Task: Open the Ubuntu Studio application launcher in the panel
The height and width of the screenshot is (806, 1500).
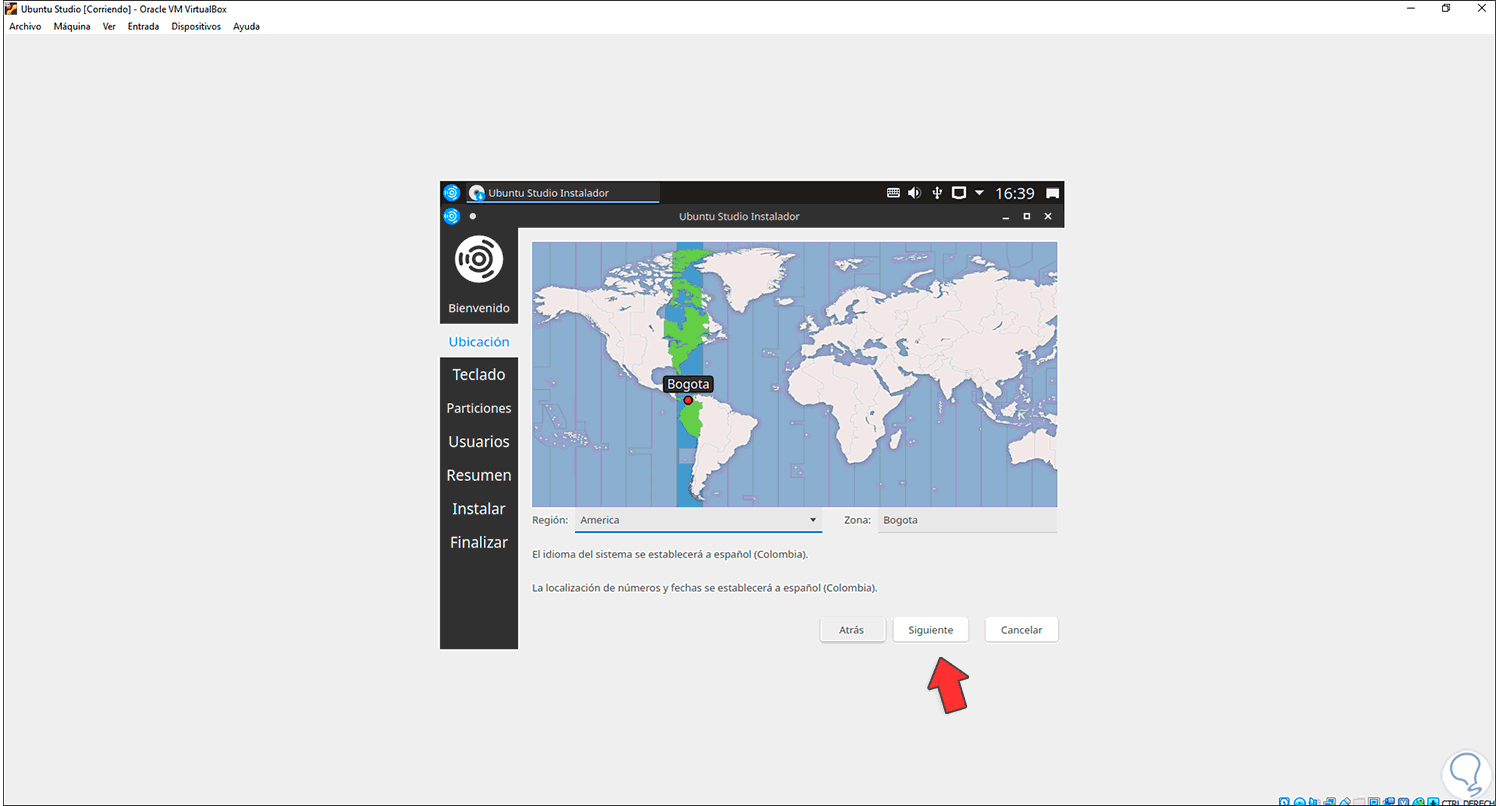Action: (451, 193)
